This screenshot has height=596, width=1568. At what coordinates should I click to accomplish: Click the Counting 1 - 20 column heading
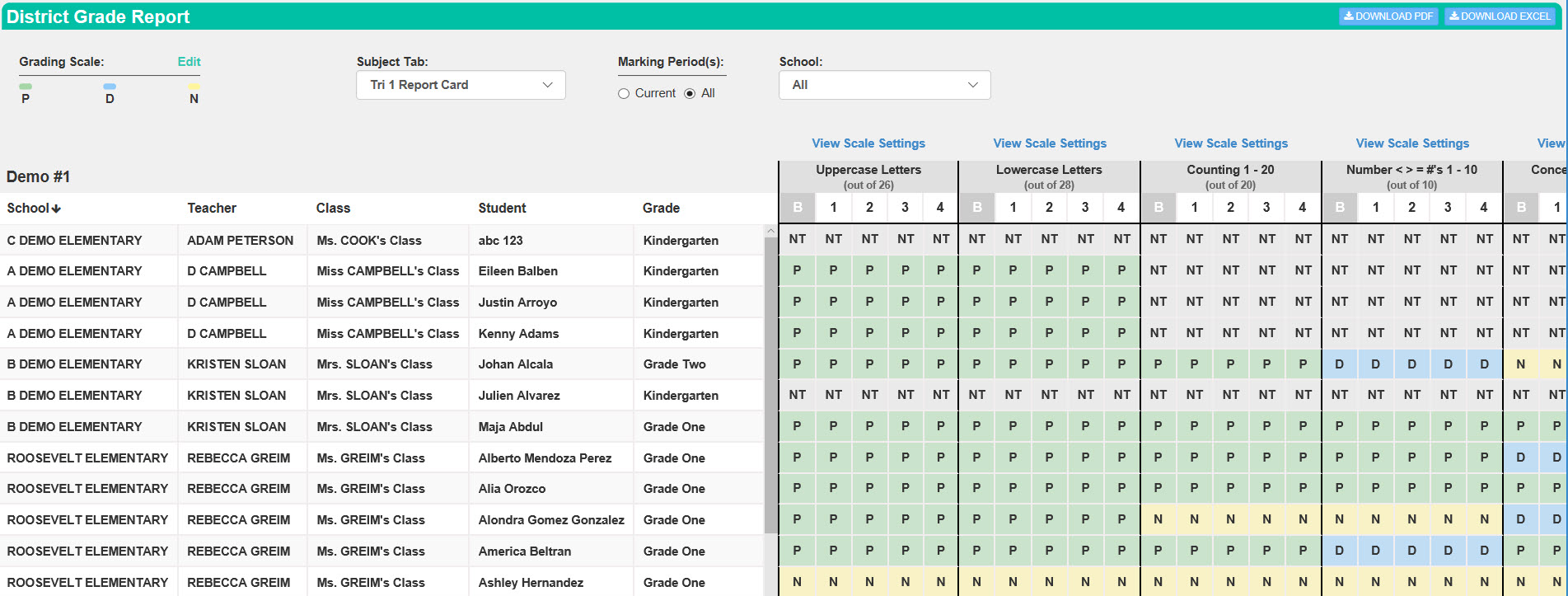[x=1230, y=170]
